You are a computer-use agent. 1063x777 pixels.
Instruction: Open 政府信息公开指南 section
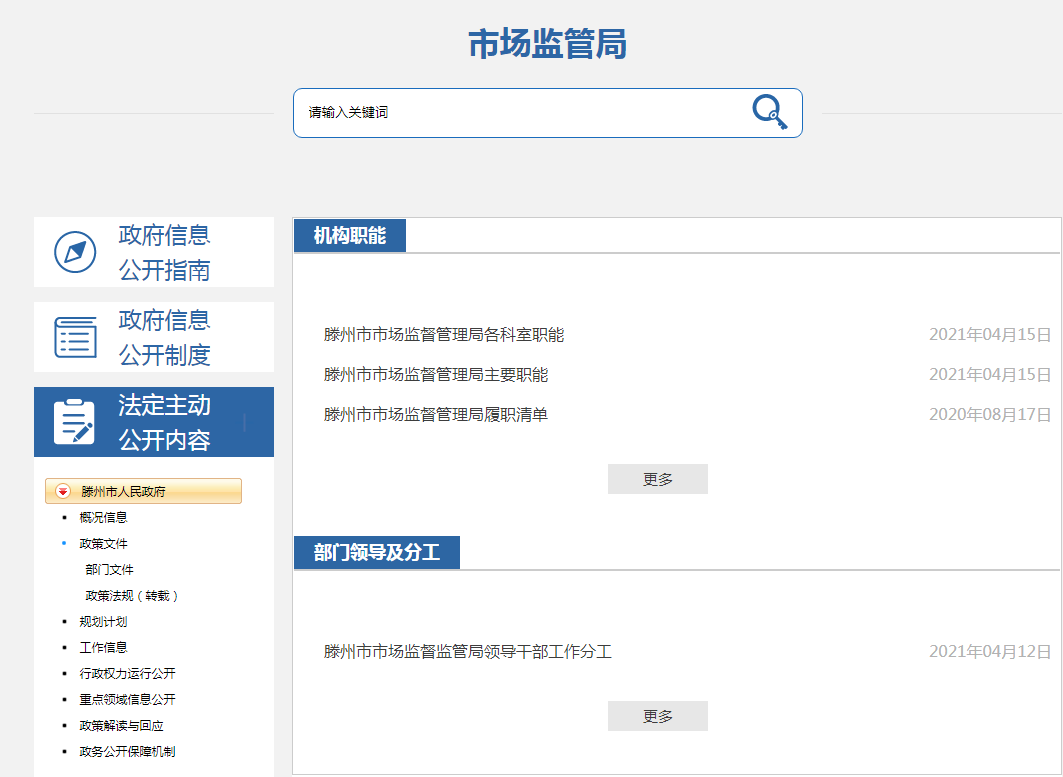(154, 252)
